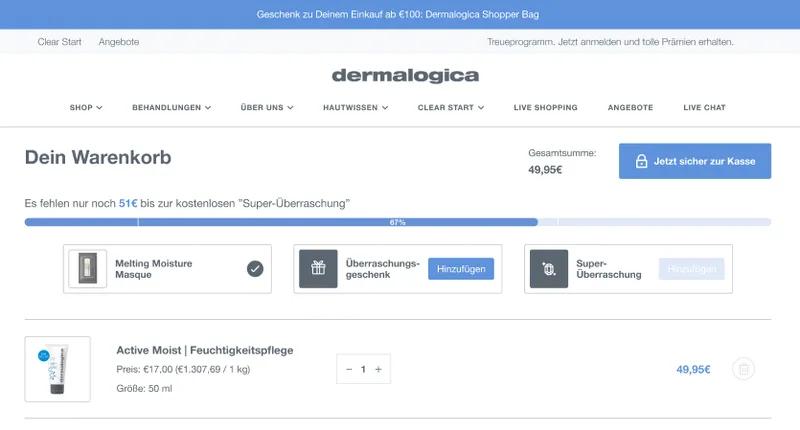Click the Gesamtsumme 49,95€ amount
Viewport: 800px width, 430px height.
(x=545, y=170)
